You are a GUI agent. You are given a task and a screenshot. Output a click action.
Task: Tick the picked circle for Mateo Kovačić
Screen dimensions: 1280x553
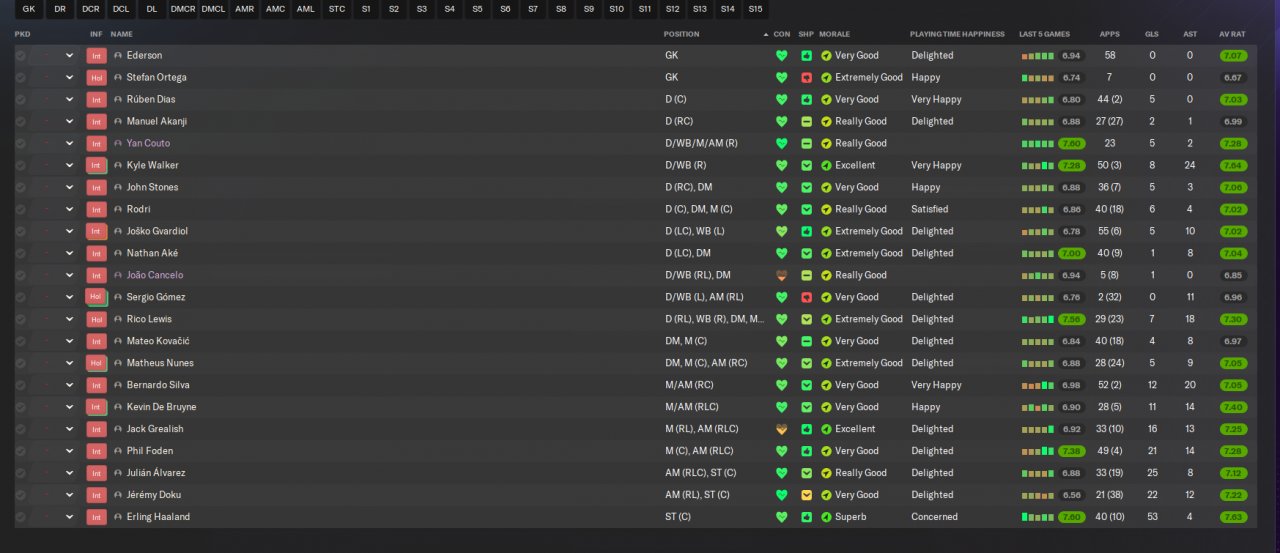click(x=20, y=342)
